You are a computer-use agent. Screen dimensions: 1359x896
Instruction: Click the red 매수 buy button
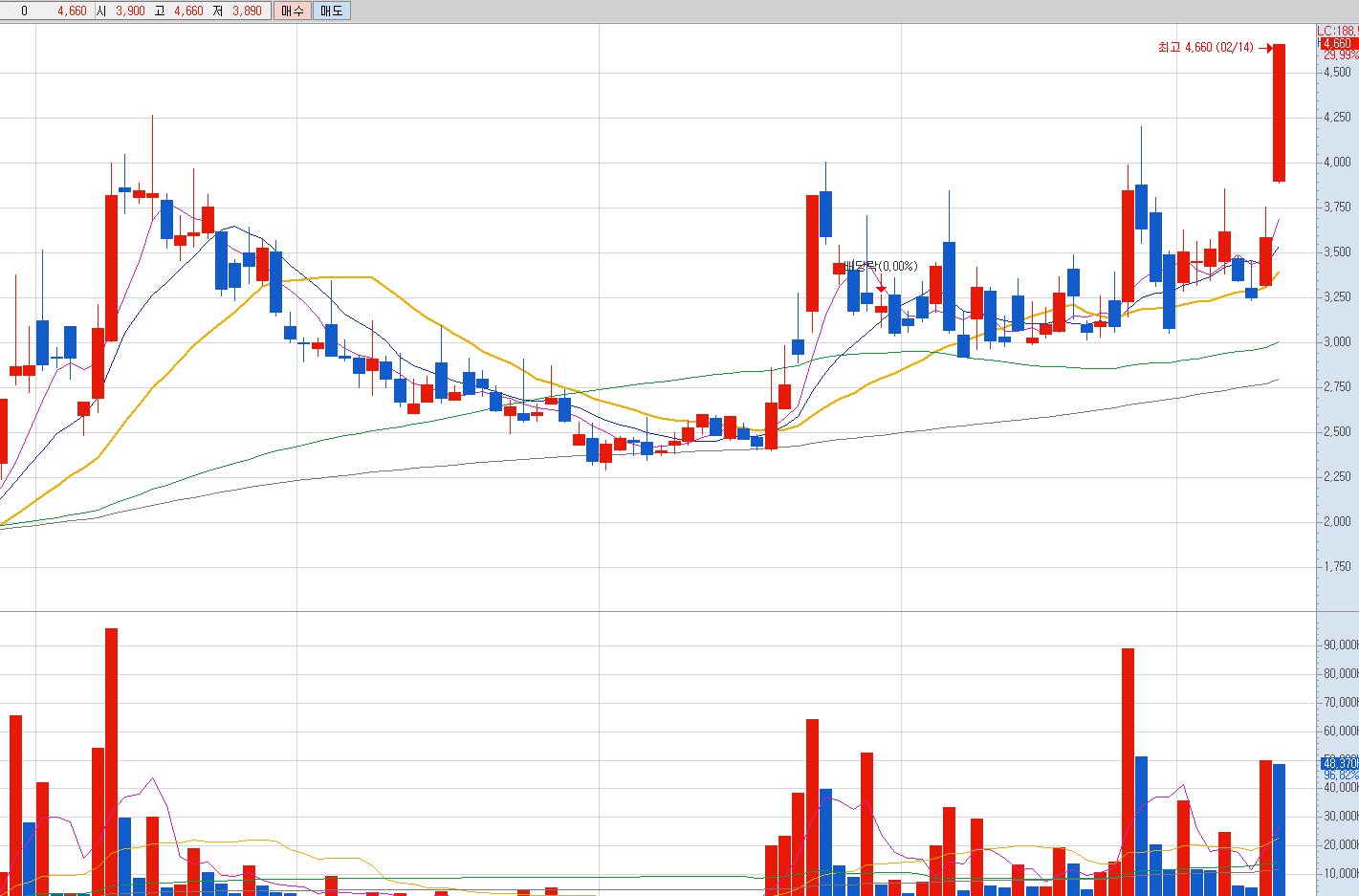292,11
